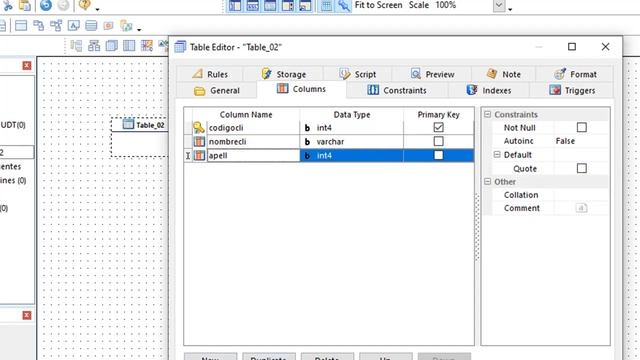Viewport: 640px width, 360px height.
Task: Click the Paste clipboard icon
Action: click(x=24, y=5)
